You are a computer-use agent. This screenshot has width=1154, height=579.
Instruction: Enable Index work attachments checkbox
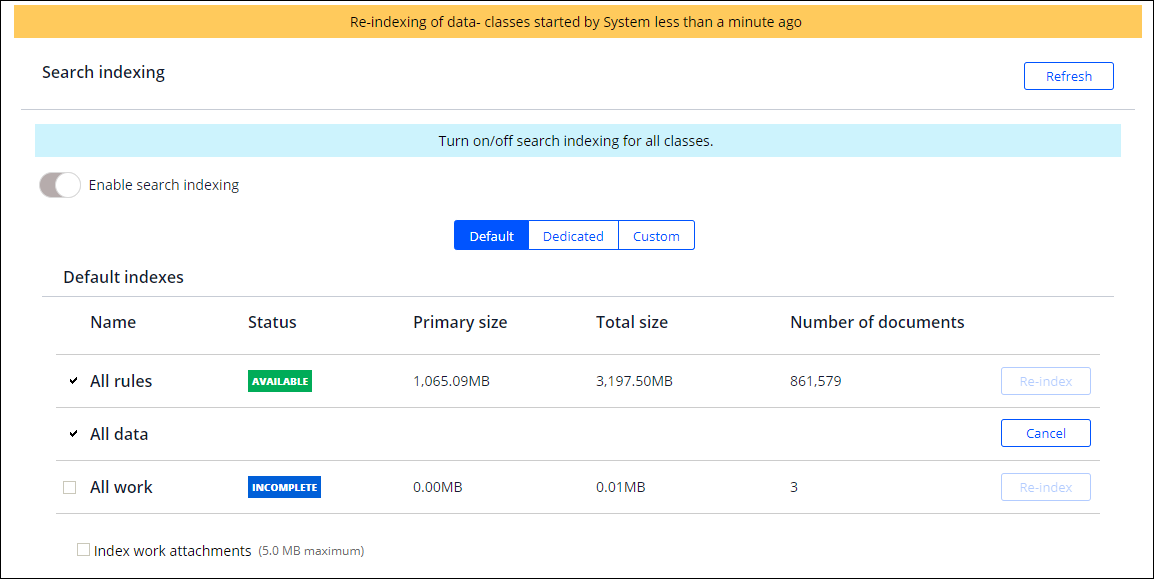[83, 550]
